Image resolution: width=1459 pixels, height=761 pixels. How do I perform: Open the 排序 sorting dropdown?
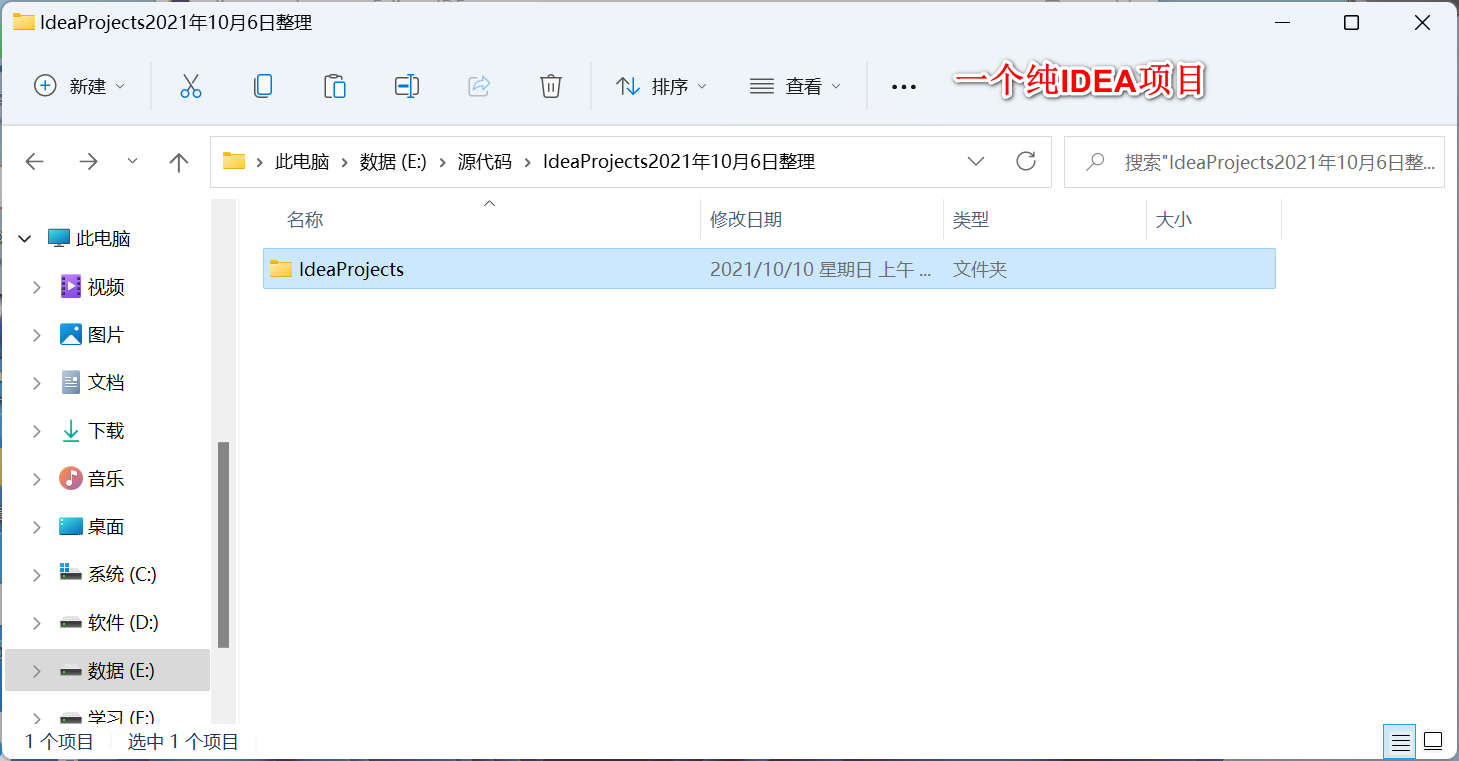coord(662,86)
